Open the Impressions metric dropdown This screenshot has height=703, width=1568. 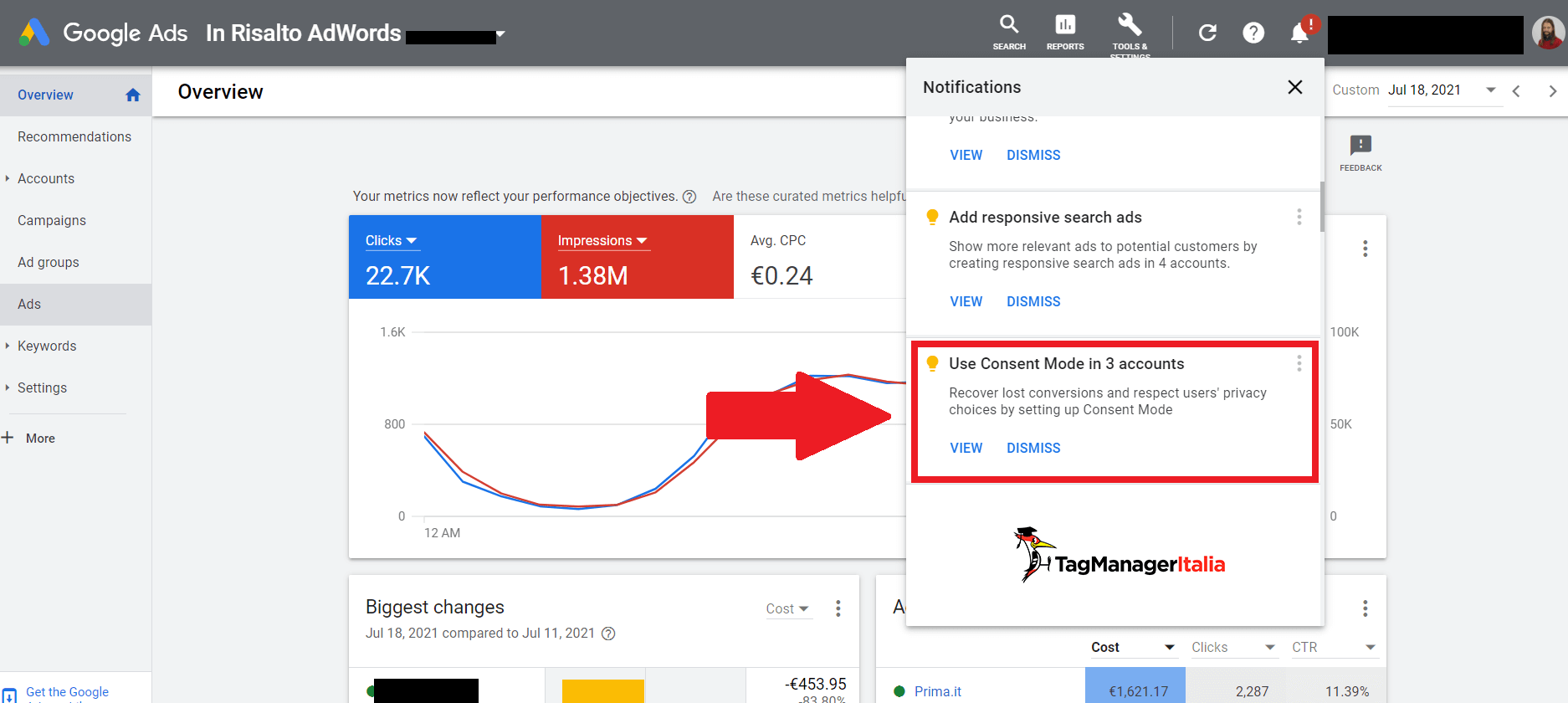coord(602,240)
